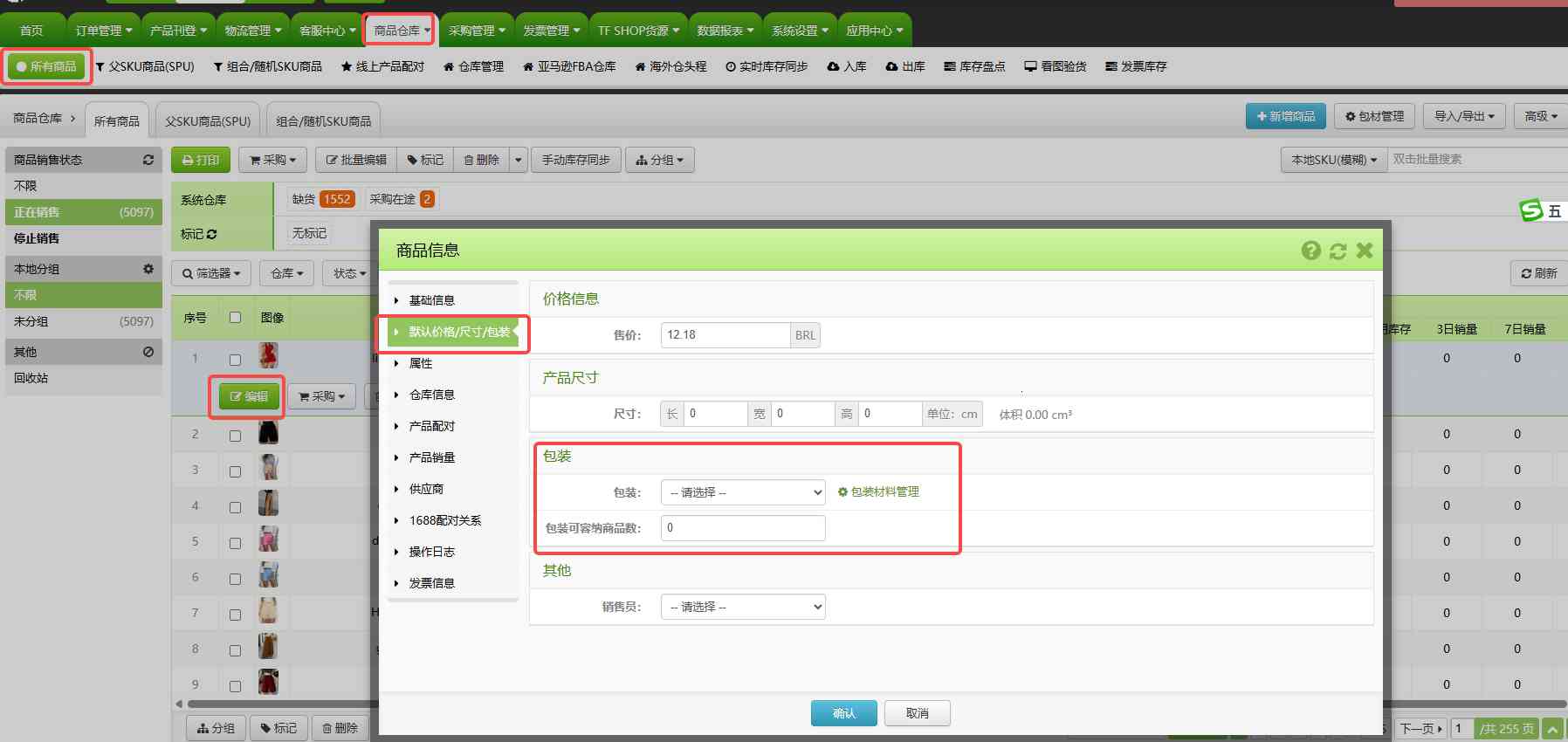Click the Sogou input method icon
Image resolution: width=1568 pixels, height=742 pixels.
tap(1531, 210)
